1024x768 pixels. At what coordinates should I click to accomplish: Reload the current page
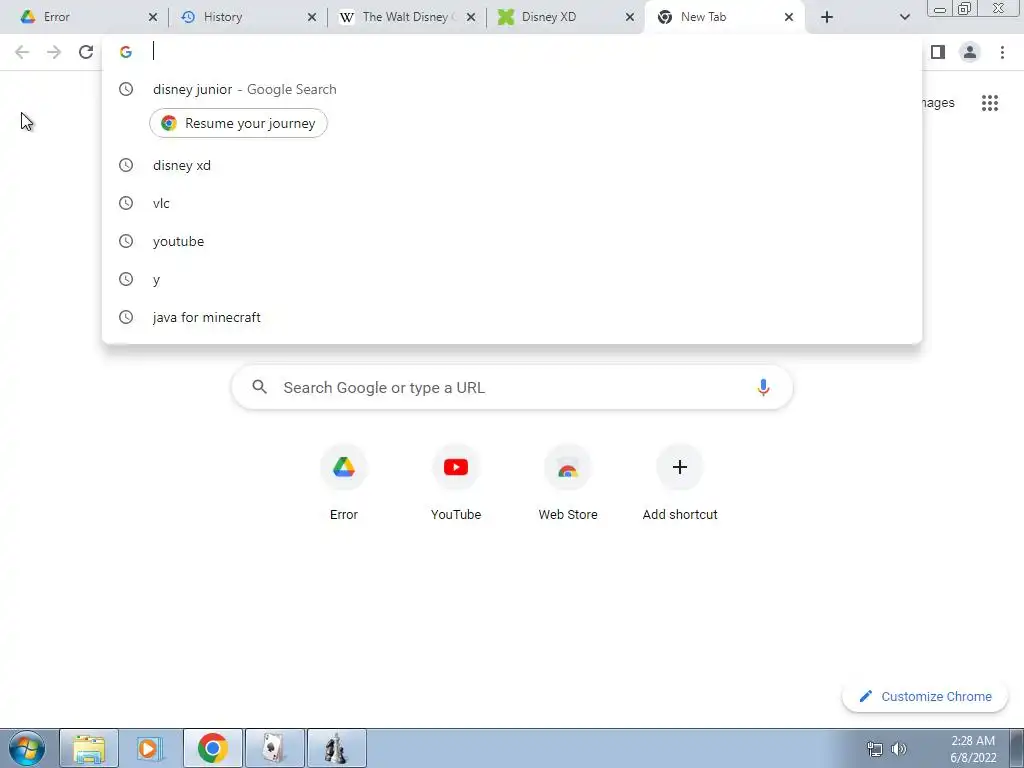(x=86, y=52)
